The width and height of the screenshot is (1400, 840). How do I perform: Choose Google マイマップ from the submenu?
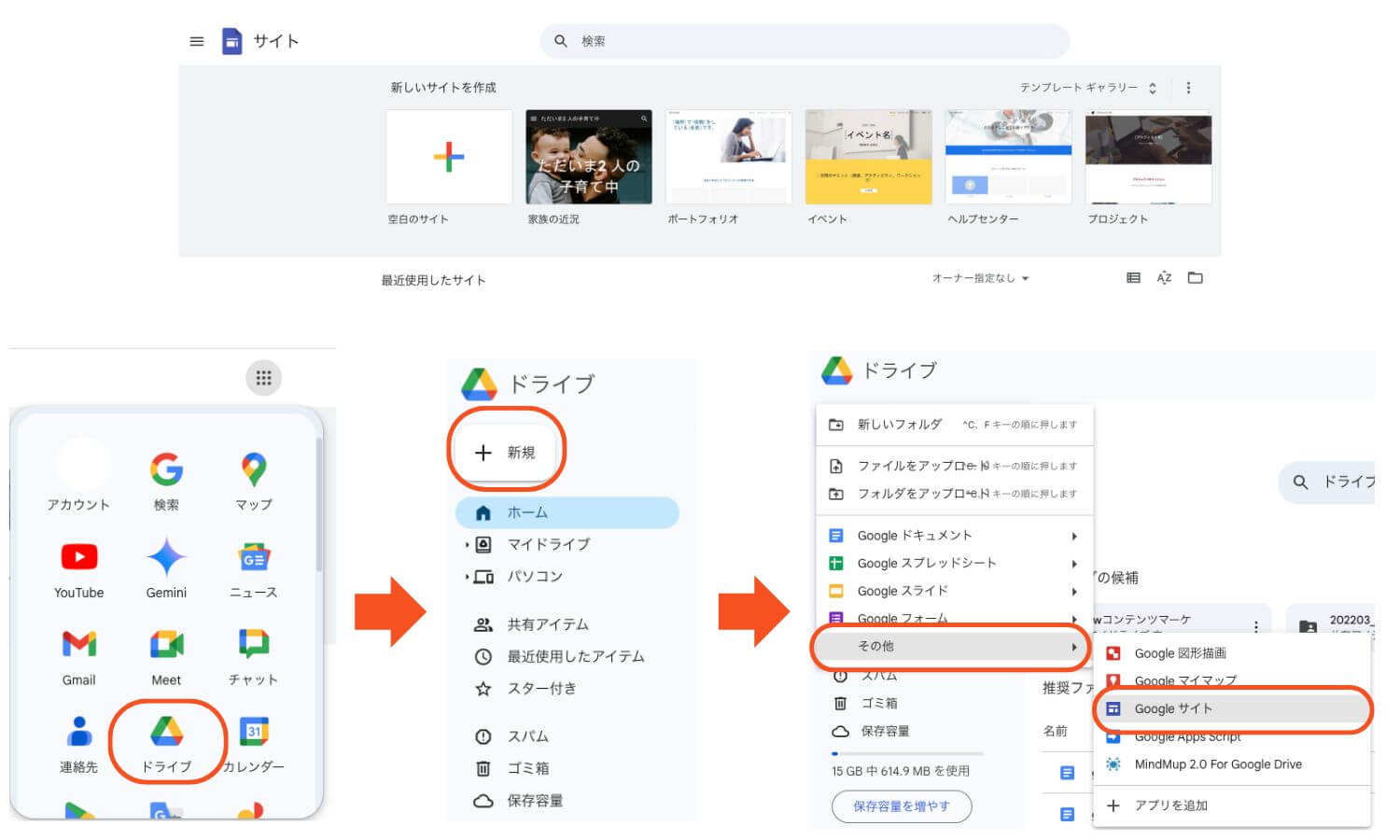[1231, 680]
